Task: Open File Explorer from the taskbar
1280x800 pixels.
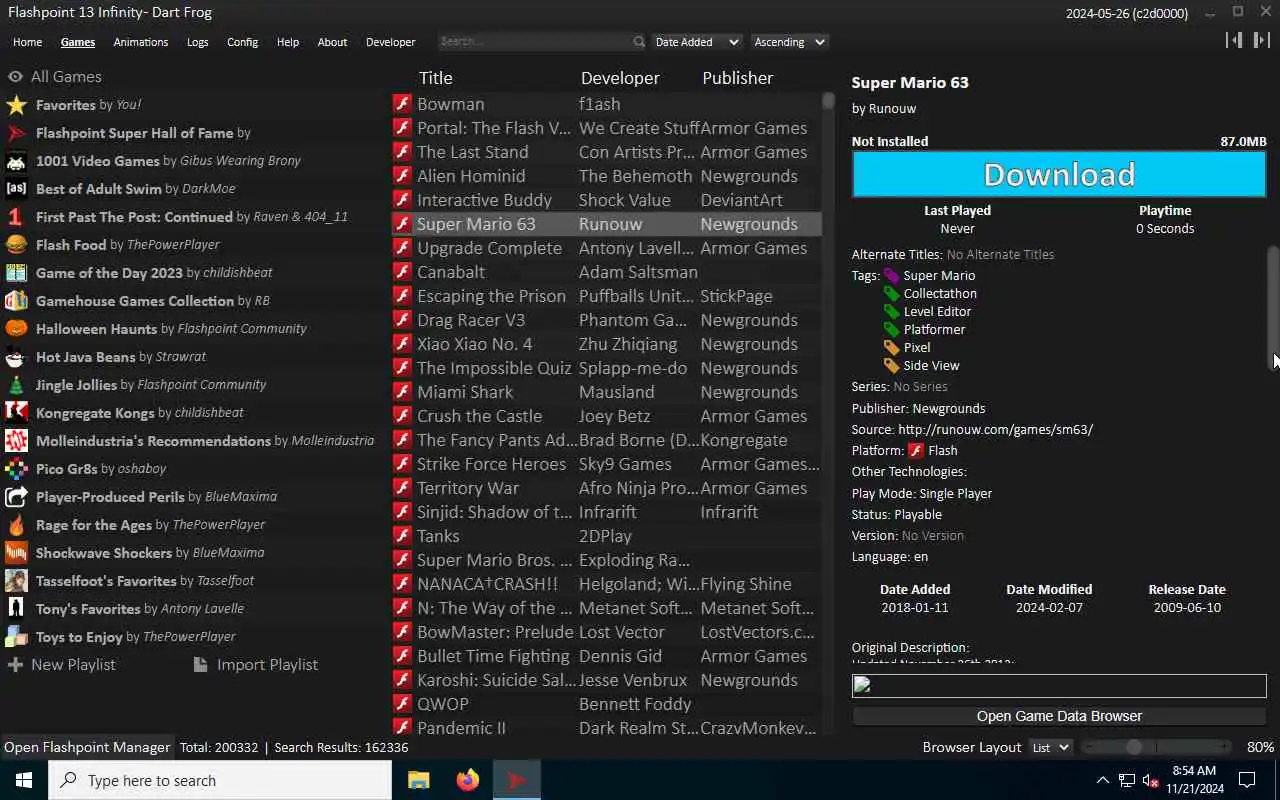Action: (x=418, y=780)
